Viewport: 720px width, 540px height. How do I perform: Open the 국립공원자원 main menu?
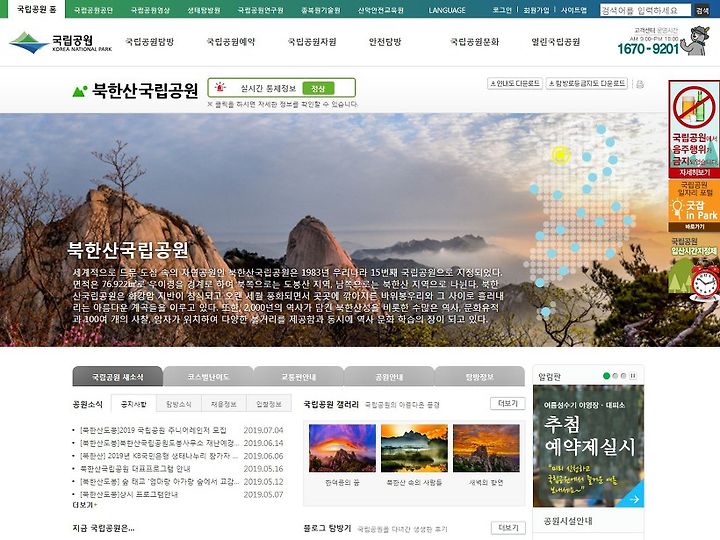tap(312, 42)
